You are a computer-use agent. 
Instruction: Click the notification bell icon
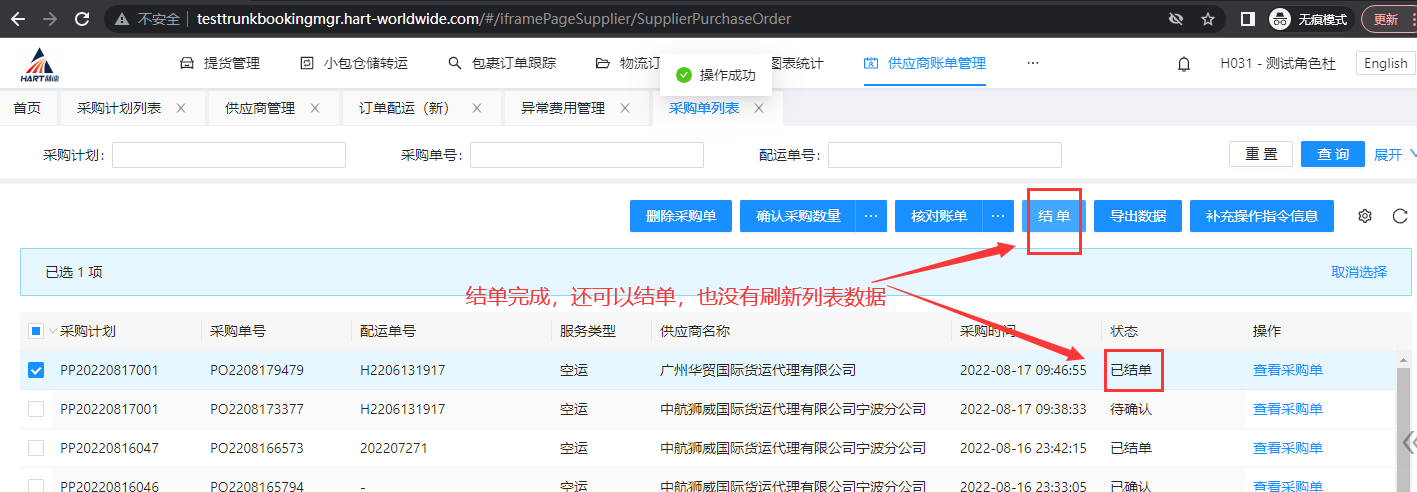(x=1184, y=64)
